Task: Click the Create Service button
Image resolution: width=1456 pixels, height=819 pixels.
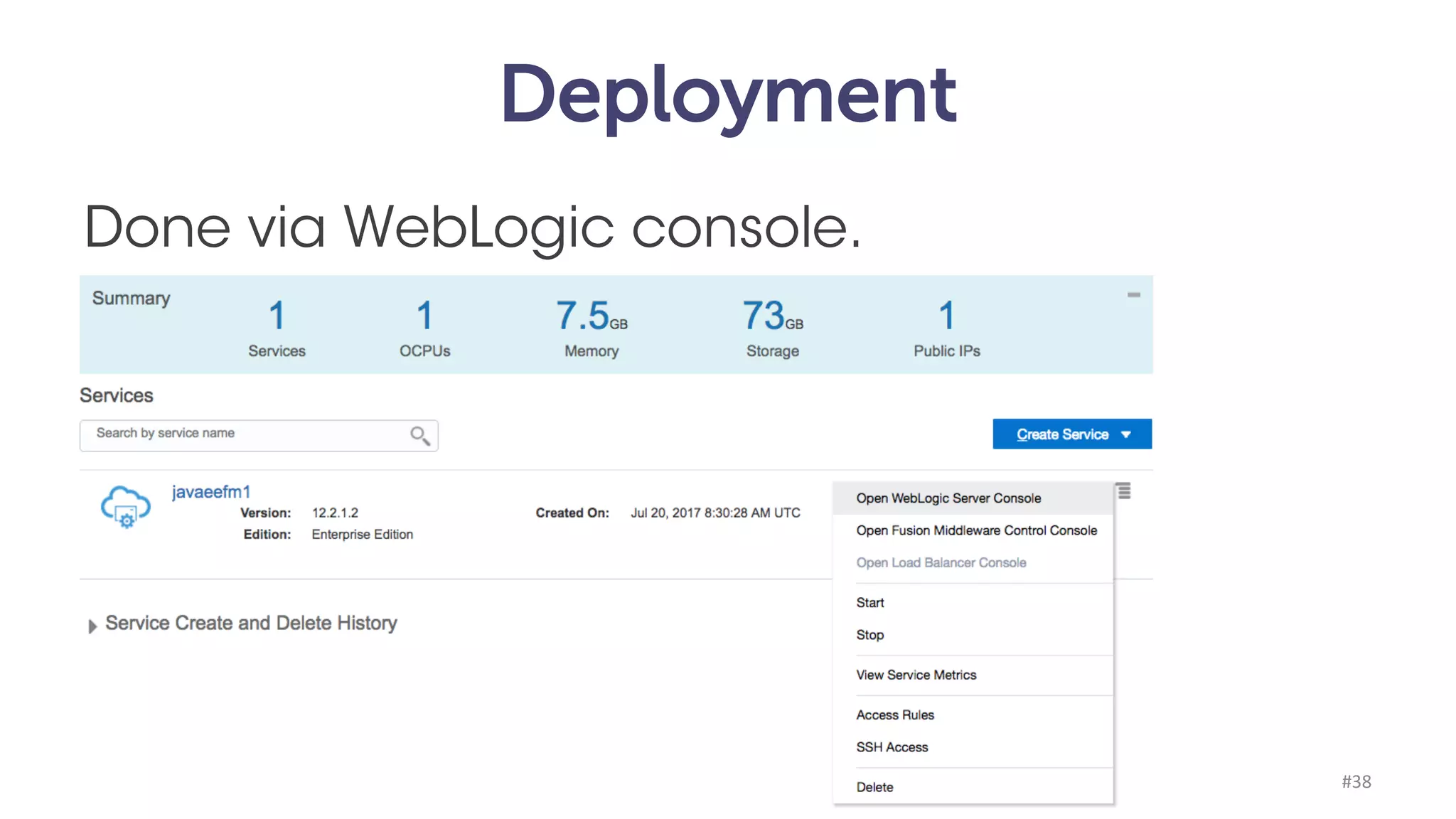Action: (x=1061, y=434)
